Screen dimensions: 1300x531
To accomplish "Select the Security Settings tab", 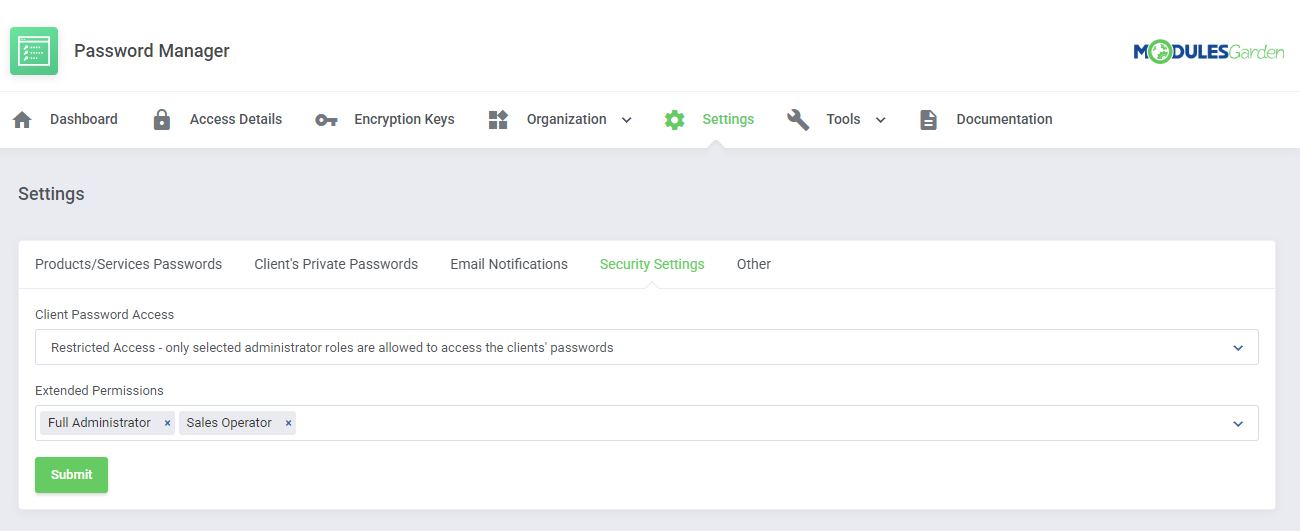I will coord(652,264).
